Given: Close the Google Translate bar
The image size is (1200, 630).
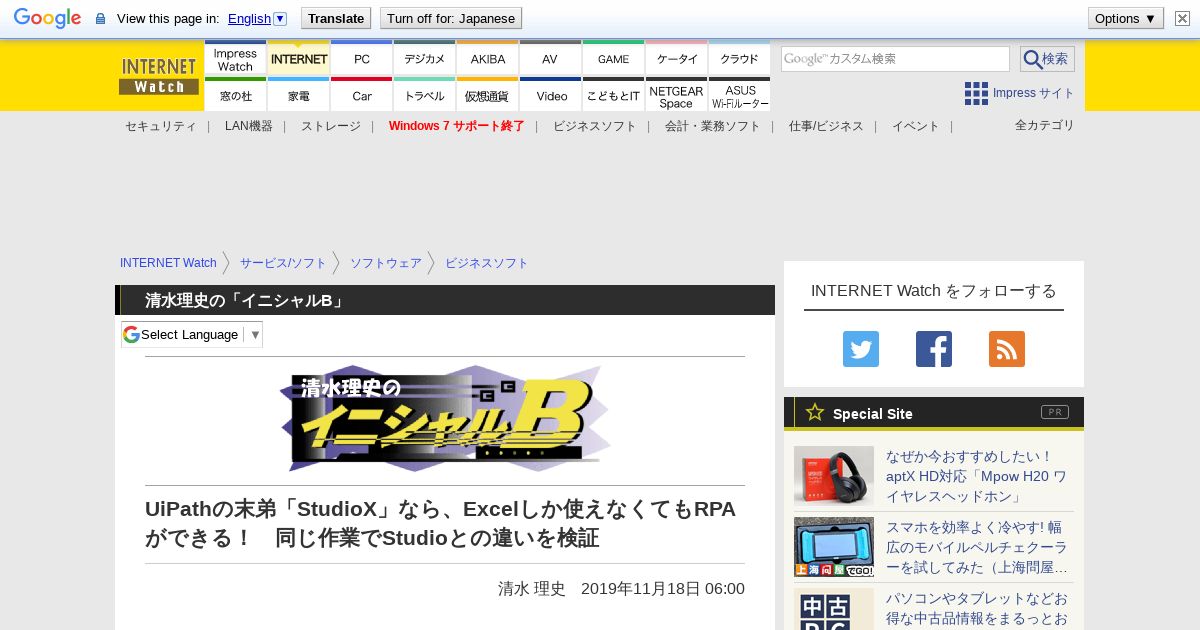Looking at the screenshot, I should 1181,18.
